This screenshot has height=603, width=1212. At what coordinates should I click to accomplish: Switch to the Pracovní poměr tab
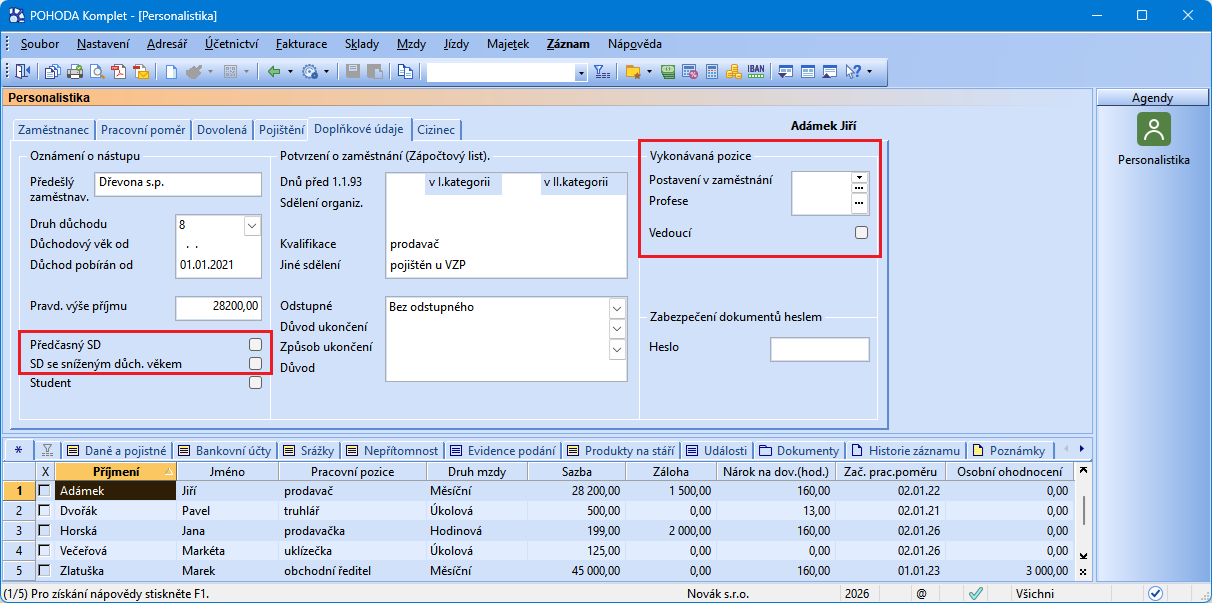pyautogui.click(x=143, y=130)
